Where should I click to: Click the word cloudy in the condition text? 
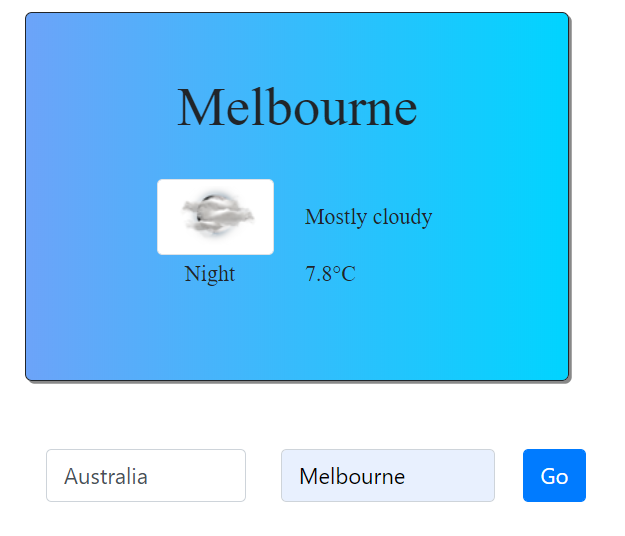(403, 217)
